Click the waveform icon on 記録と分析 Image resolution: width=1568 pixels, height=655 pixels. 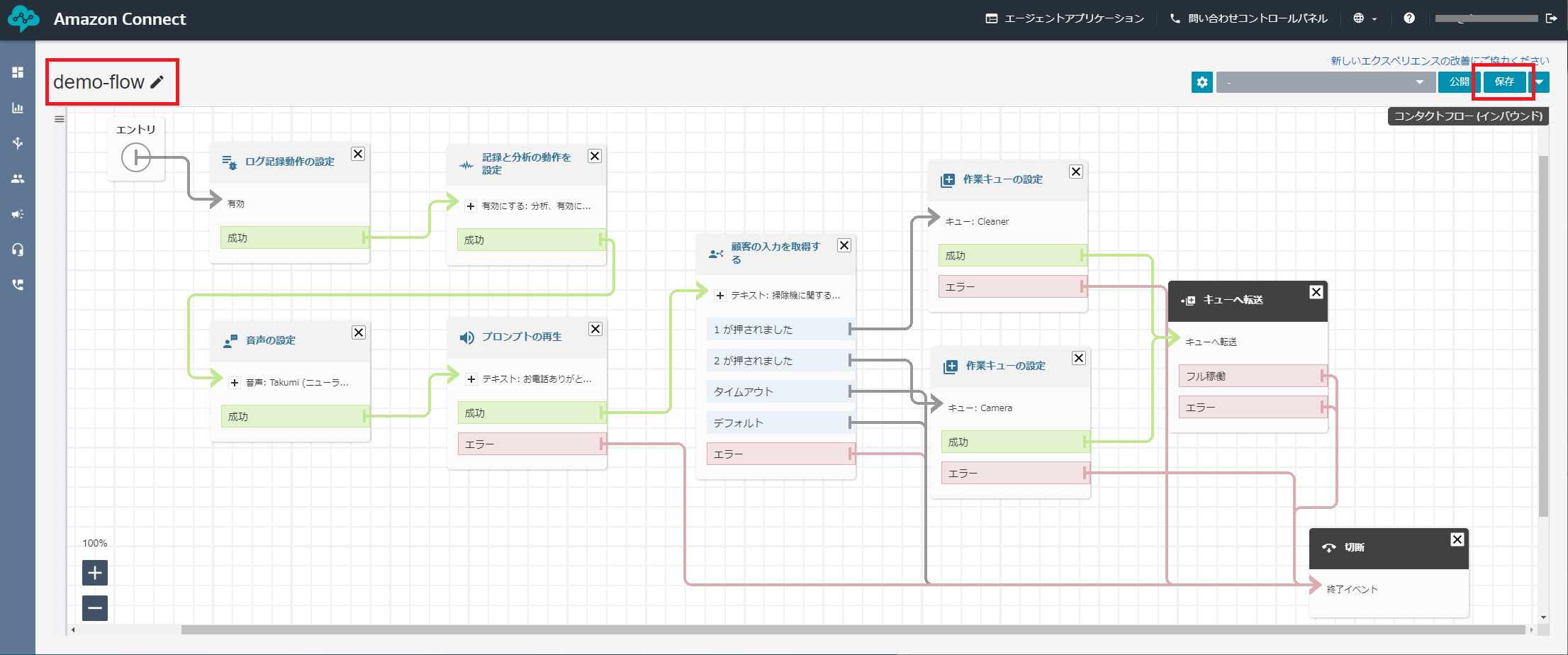point(466,165)
